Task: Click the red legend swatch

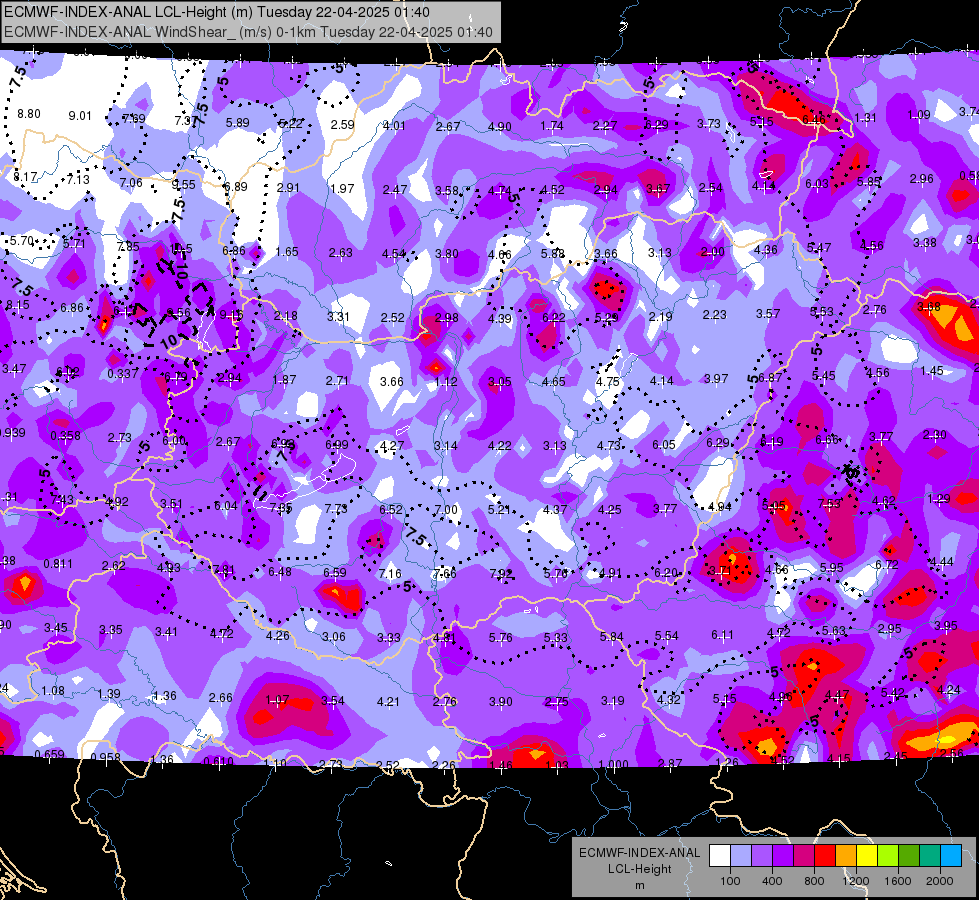Action: tap(825, 856)
